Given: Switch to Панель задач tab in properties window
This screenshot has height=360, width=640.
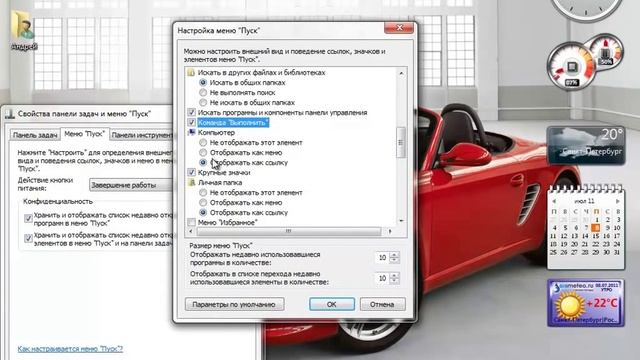Looking at the screenshot, I should 35,135.
